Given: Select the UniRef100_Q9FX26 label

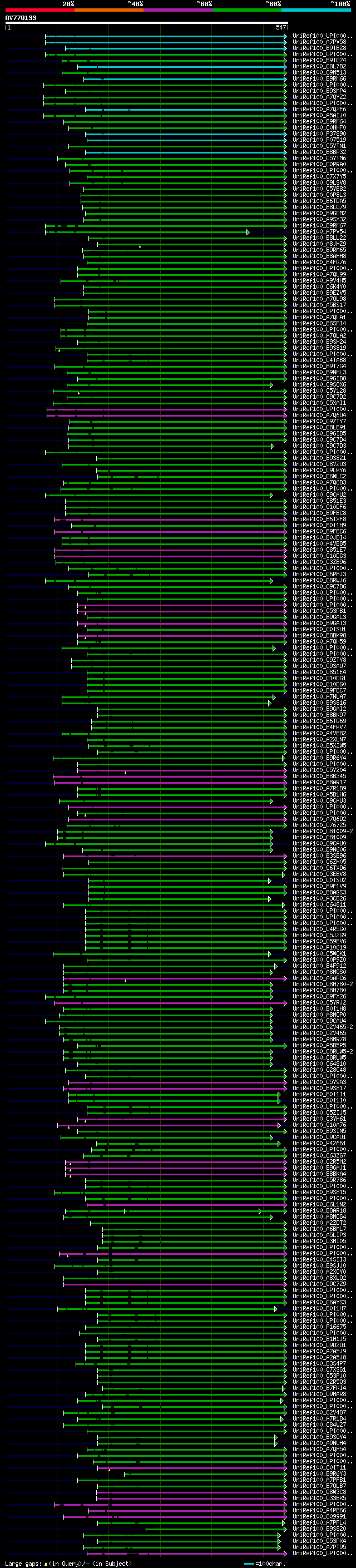Looking at the screenshot, I should pyautogui.click(x=319, y=996).
